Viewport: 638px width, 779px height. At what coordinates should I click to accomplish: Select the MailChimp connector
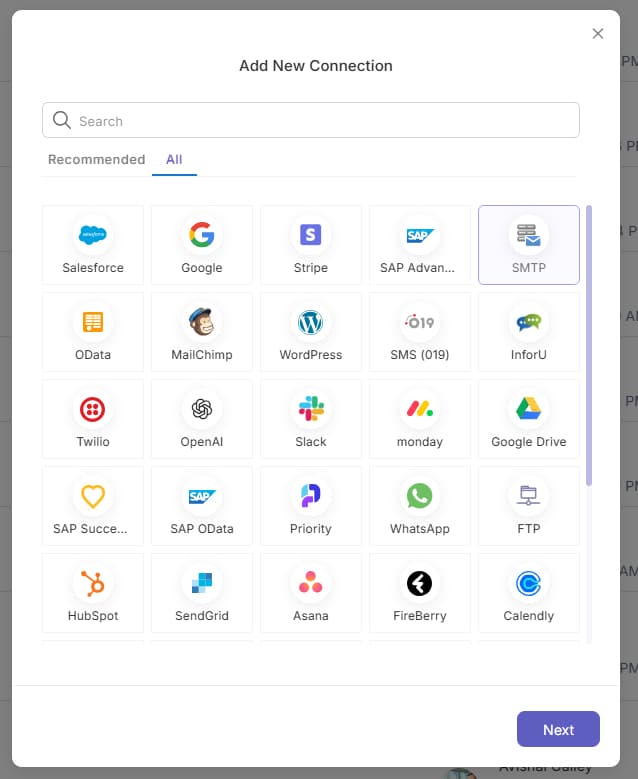coord(202,332)
